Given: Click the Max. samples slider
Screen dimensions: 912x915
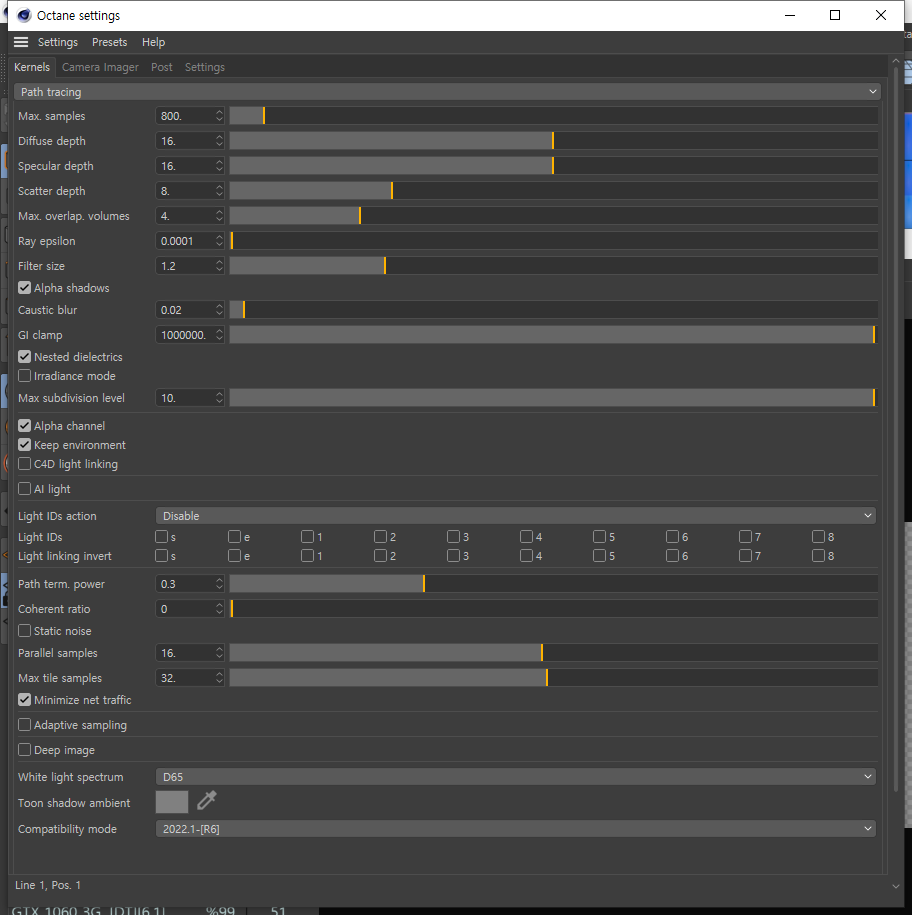Looking at the screenshot, I should pyautogui.click(x=554, y=116).
